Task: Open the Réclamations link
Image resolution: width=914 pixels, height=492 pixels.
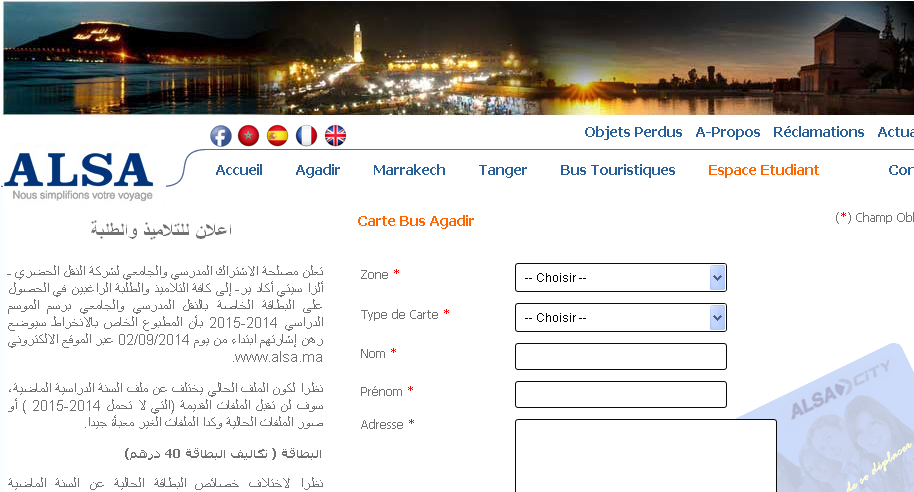Action: click(818, 132)
